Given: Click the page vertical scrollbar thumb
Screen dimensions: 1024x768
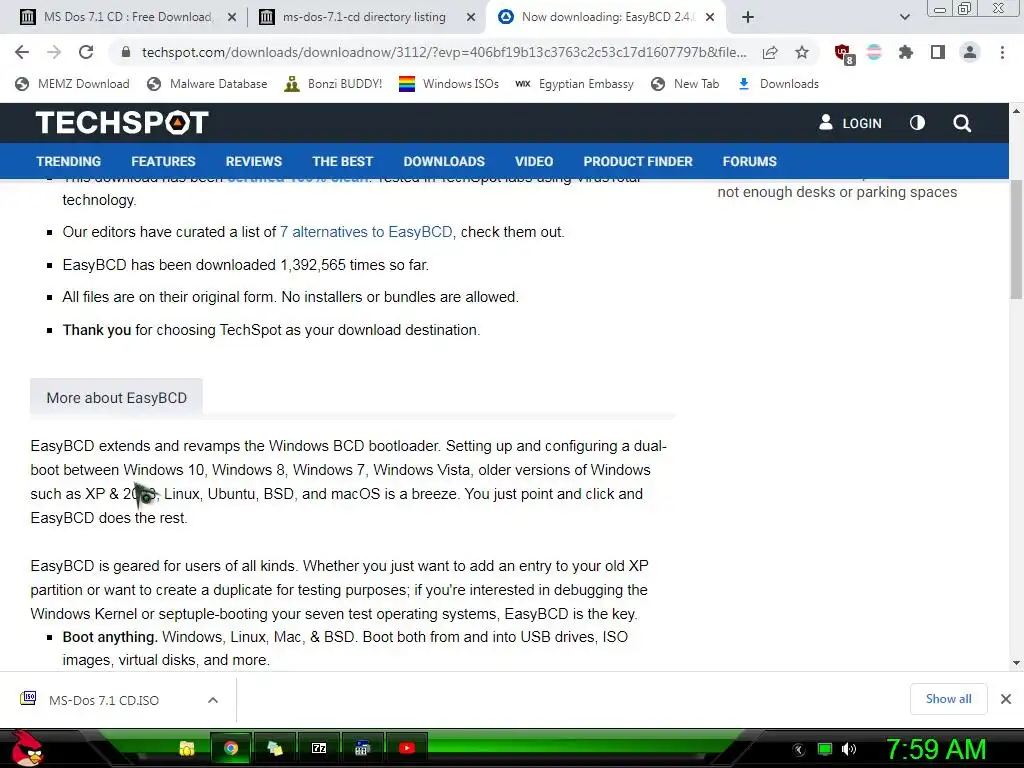Looking at the screenshot, I should [x=1016, y=242].
